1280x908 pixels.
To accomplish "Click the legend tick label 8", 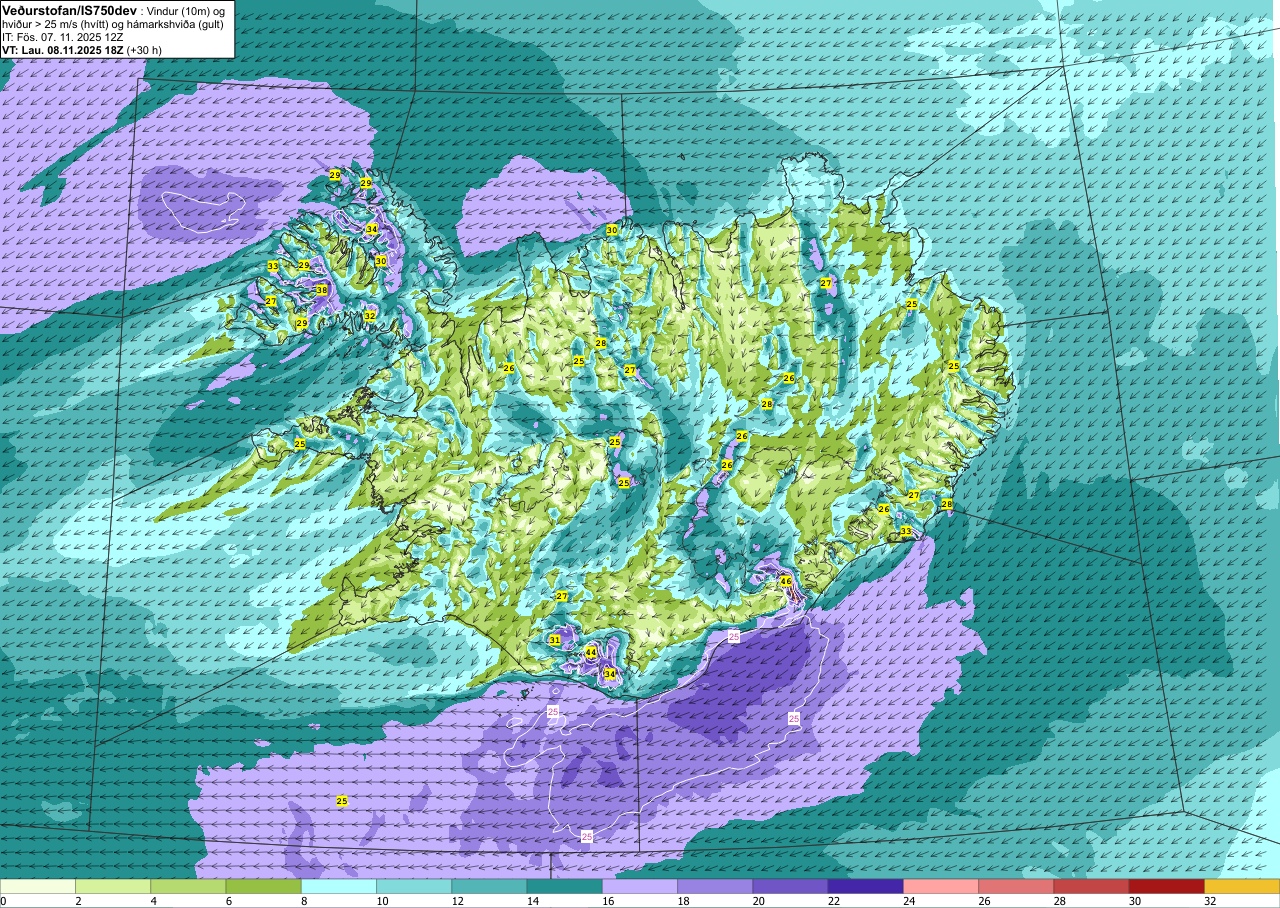I will tap(304, 901).
